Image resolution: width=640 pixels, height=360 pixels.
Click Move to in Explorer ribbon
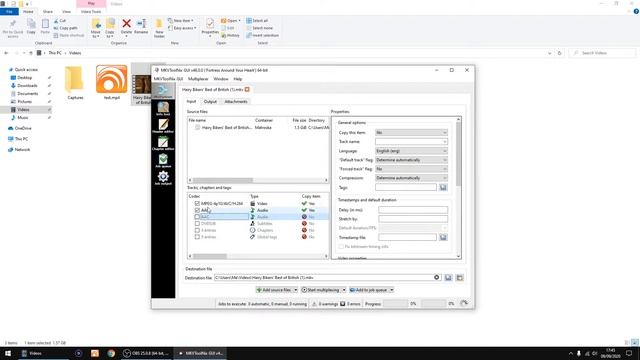[x=96, y=28]
